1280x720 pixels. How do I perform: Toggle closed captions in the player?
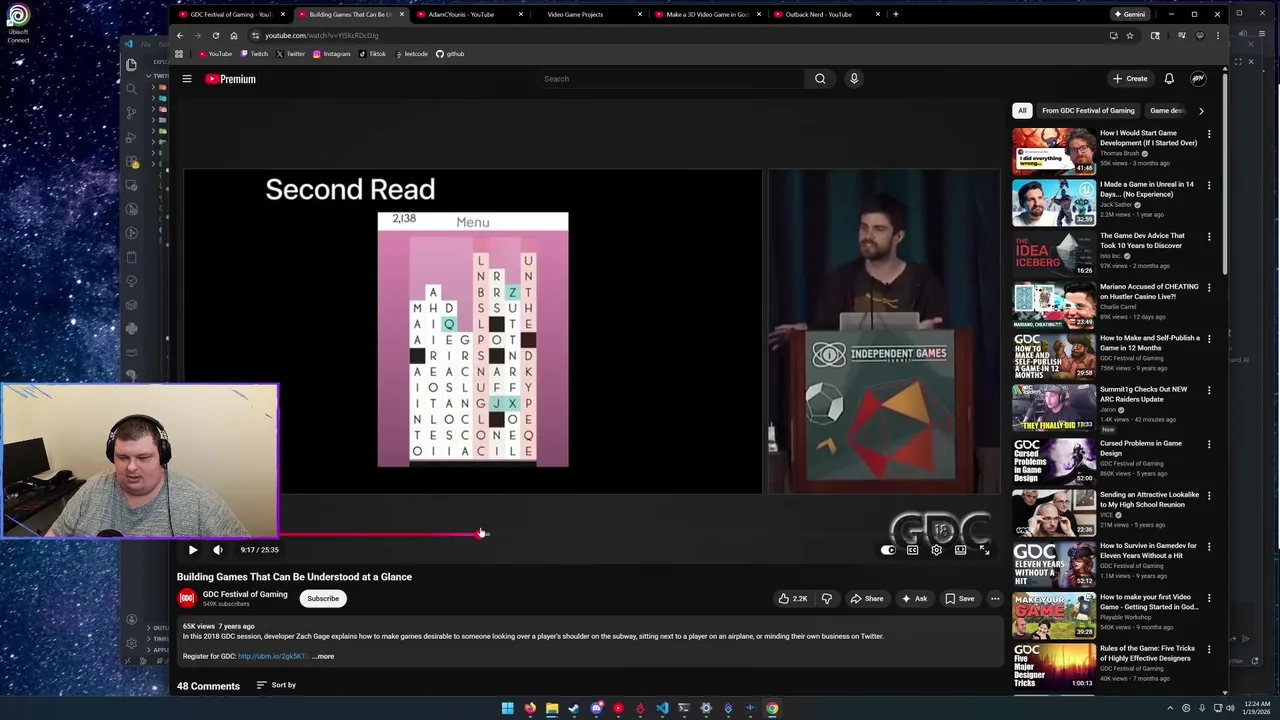click(x=912, y=550)
